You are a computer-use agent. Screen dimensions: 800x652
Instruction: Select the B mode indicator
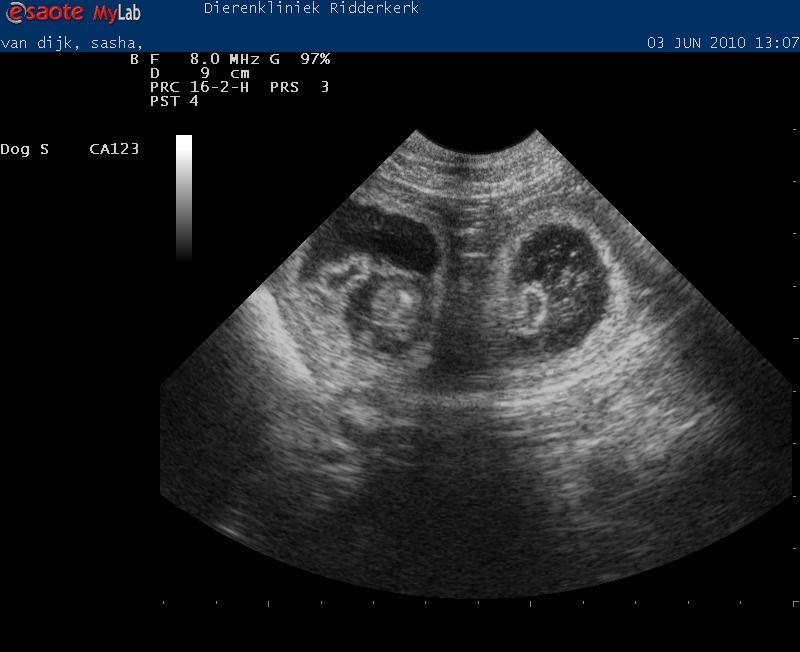click(134, 59)
